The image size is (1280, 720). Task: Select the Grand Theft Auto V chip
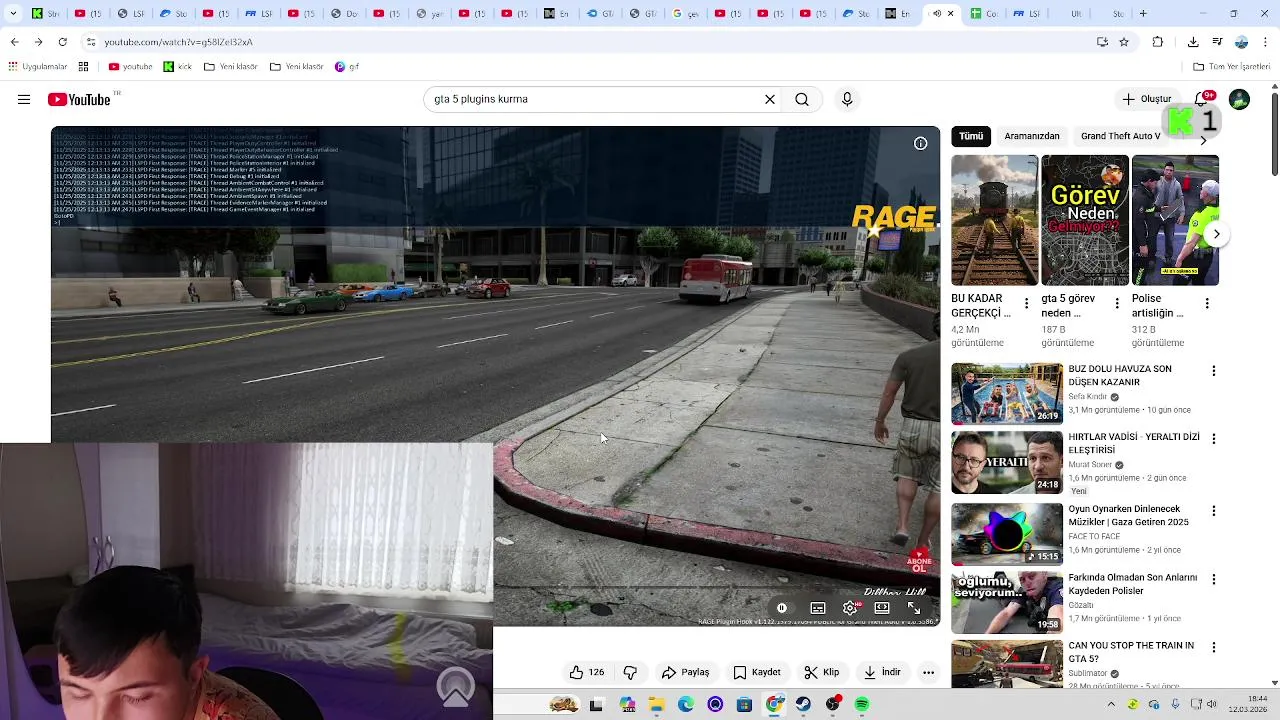(1121, 136)
